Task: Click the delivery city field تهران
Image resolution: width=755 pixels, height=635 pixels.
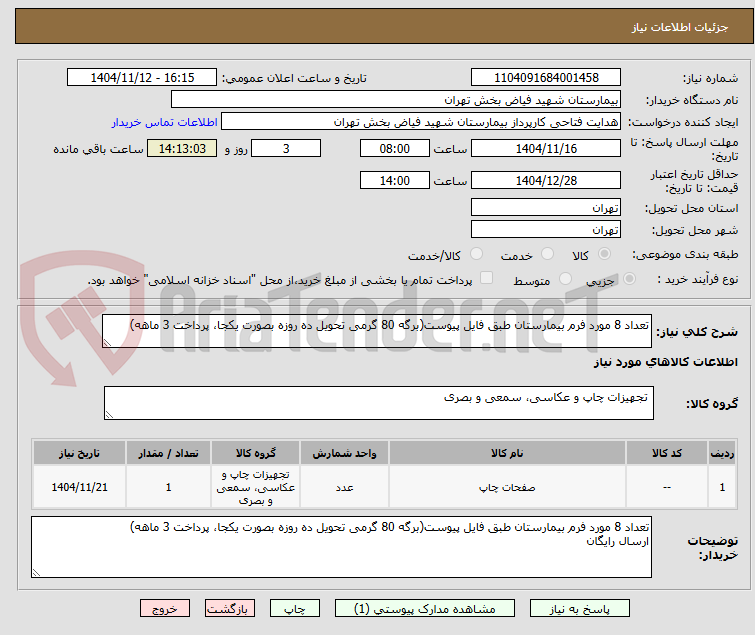Action: coord(546,230)
